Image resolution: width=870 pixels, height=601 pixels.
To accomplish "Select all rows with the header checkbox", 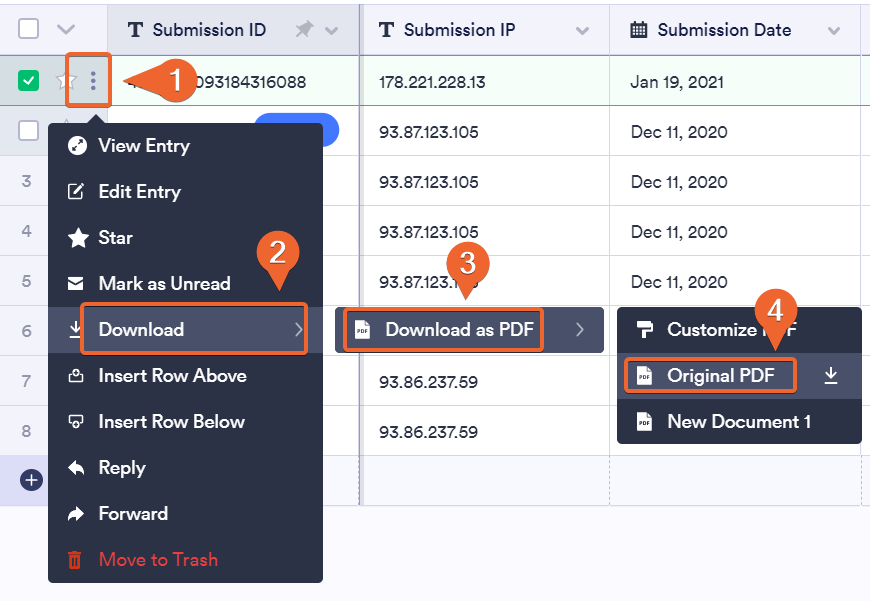I will (27, 28).
